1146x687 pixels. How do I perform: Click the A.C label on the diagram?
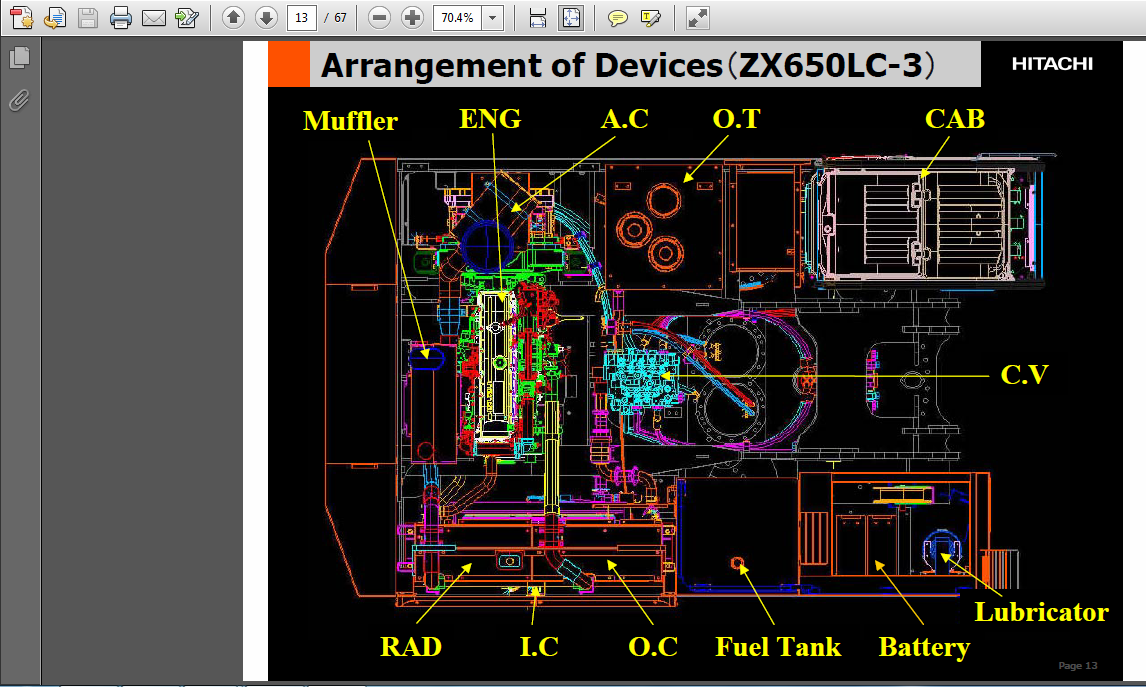(x=625, y=118)
